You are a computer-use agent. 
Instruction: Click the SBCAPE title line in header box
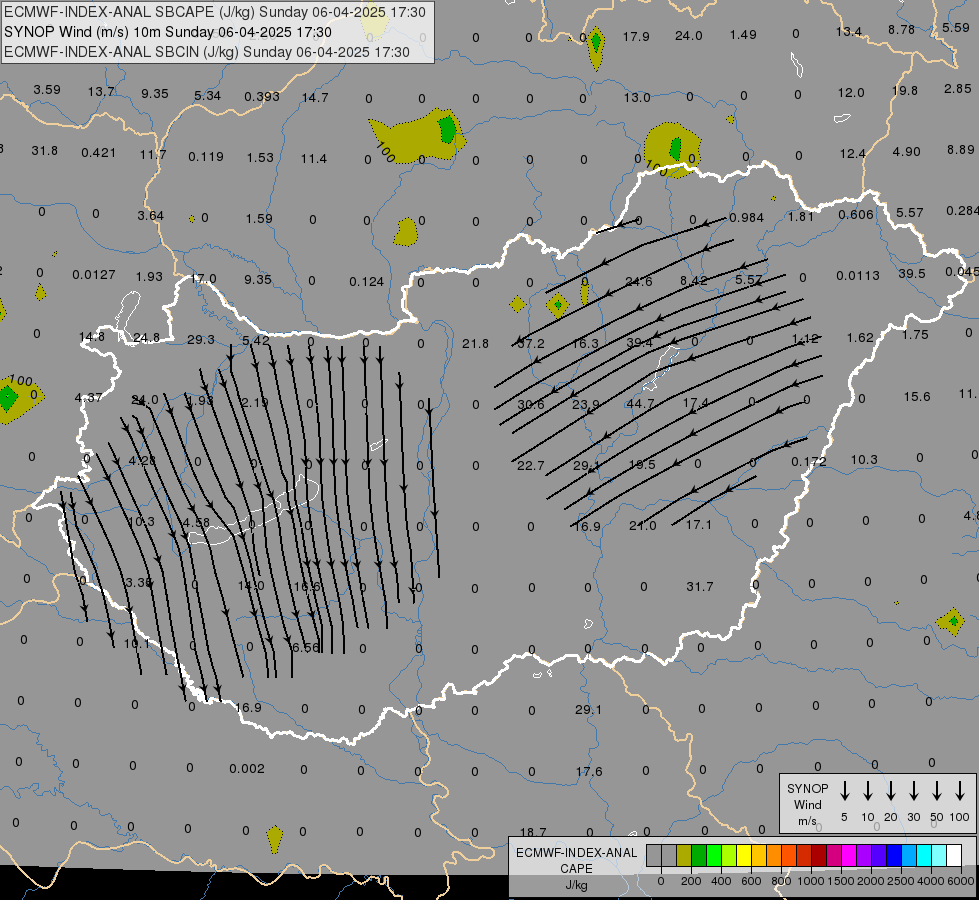tap(215, 12)
